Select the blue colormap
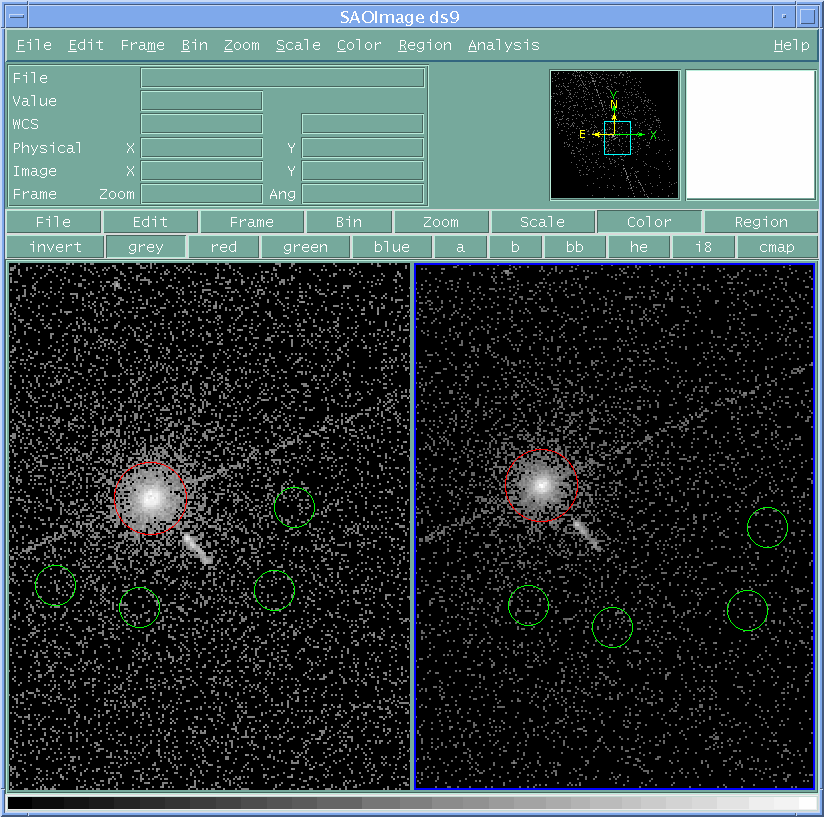The image size is (824, 817). click(x=392, y=247)
